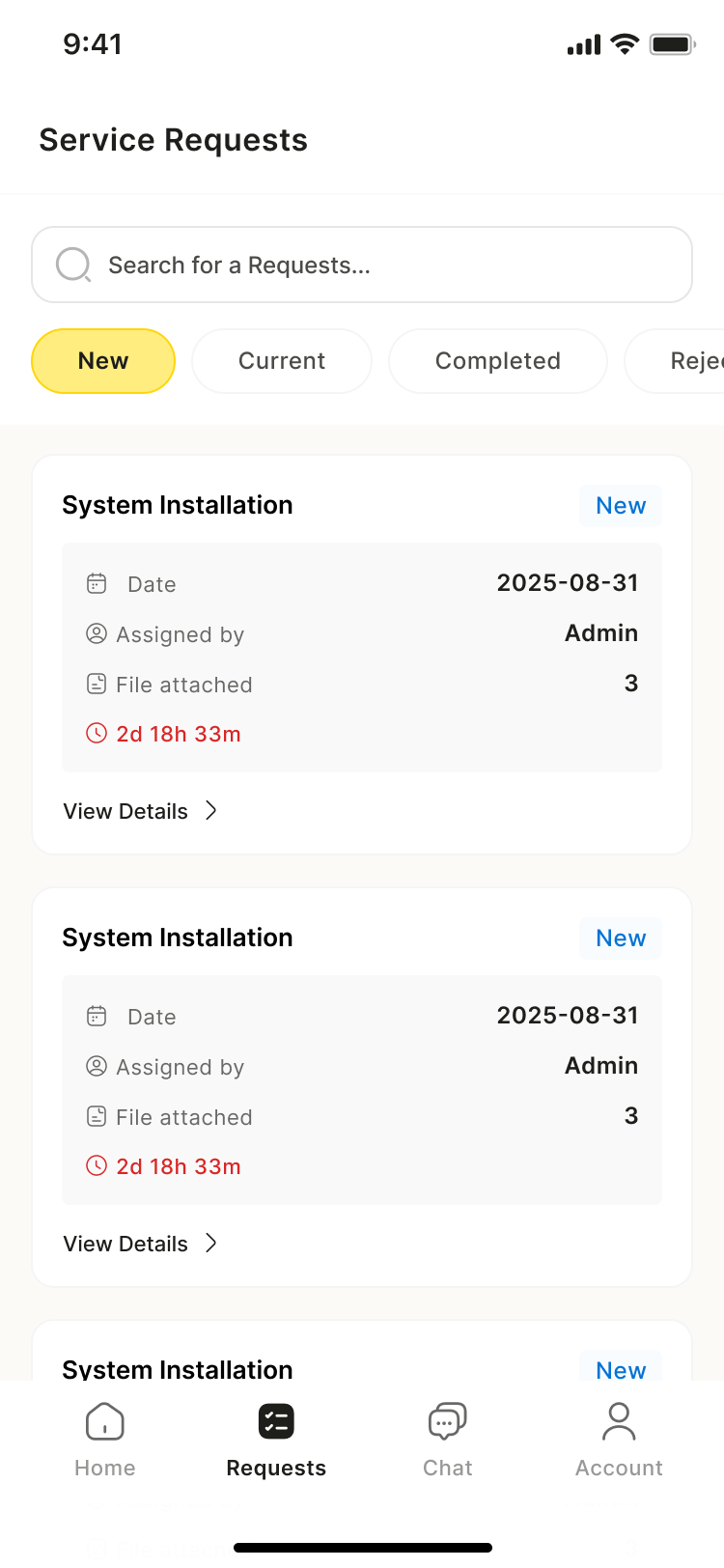Enable the Completed filter

pyautogui.click(x=497, y=360)
